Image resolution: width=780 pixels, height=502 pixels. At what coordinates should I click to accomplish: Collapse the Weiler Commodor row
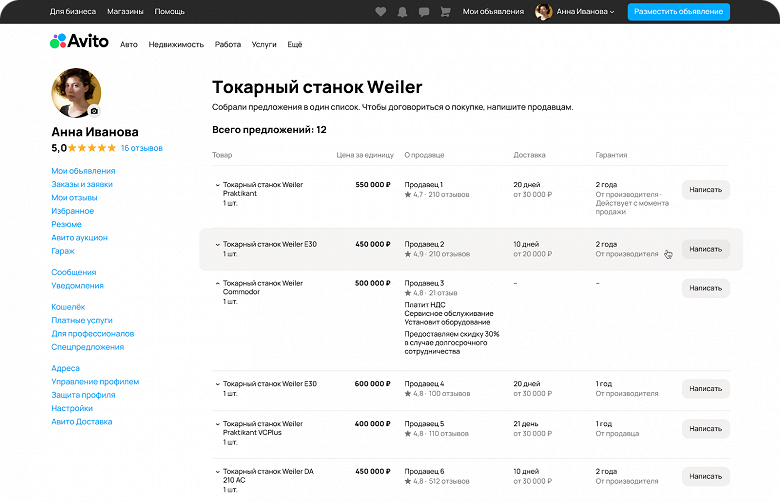pyautogui.click(x=217, y=283)
